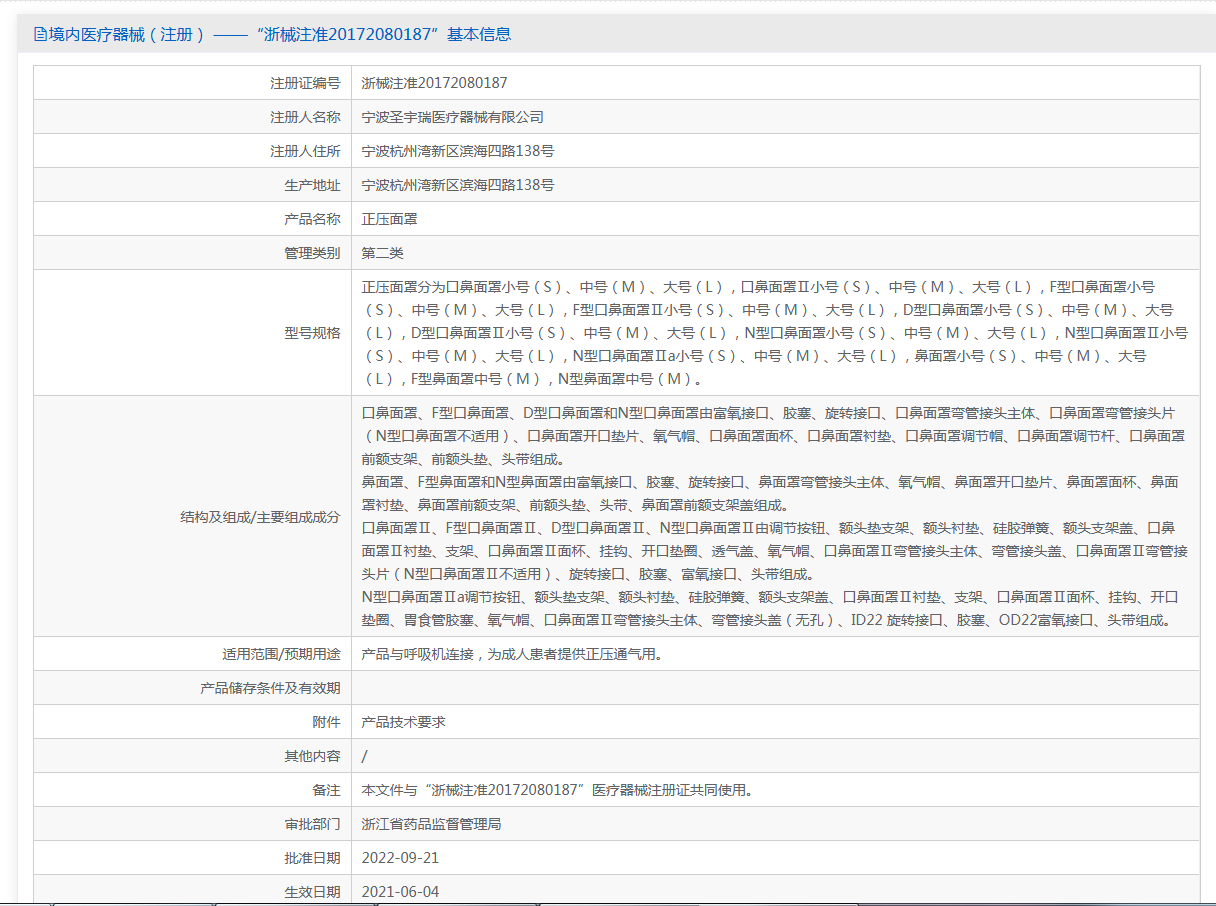This screenshot has width=1216, height=906.
Task: Click the '产品名称' label cell
Action: coord(193,219)
